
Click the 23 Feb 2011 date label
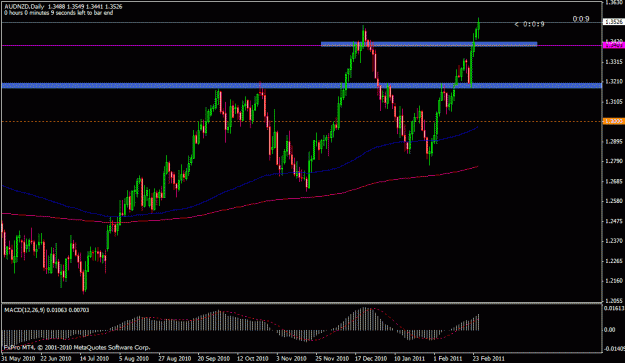pyautogui.click(x=489, y=358)
